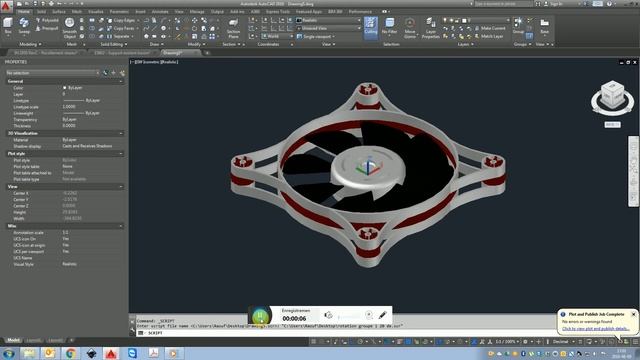Click the recorder pencil annotate icon
The image size is (640, 360).
pyautogui.click(x=382, y=315)
